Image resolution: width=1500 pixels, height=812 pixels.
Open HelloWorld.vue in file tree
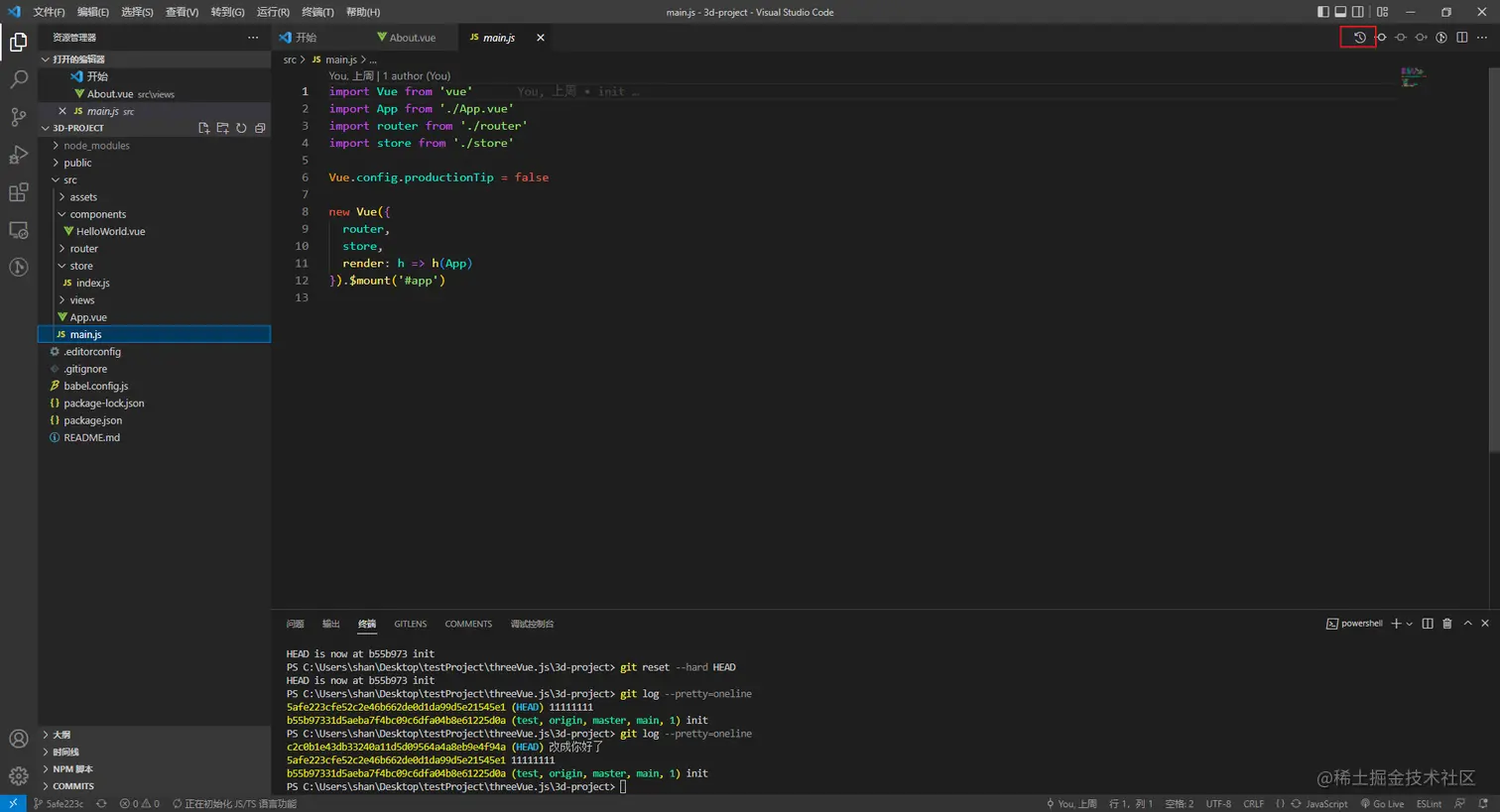click(x=154, y=231)
